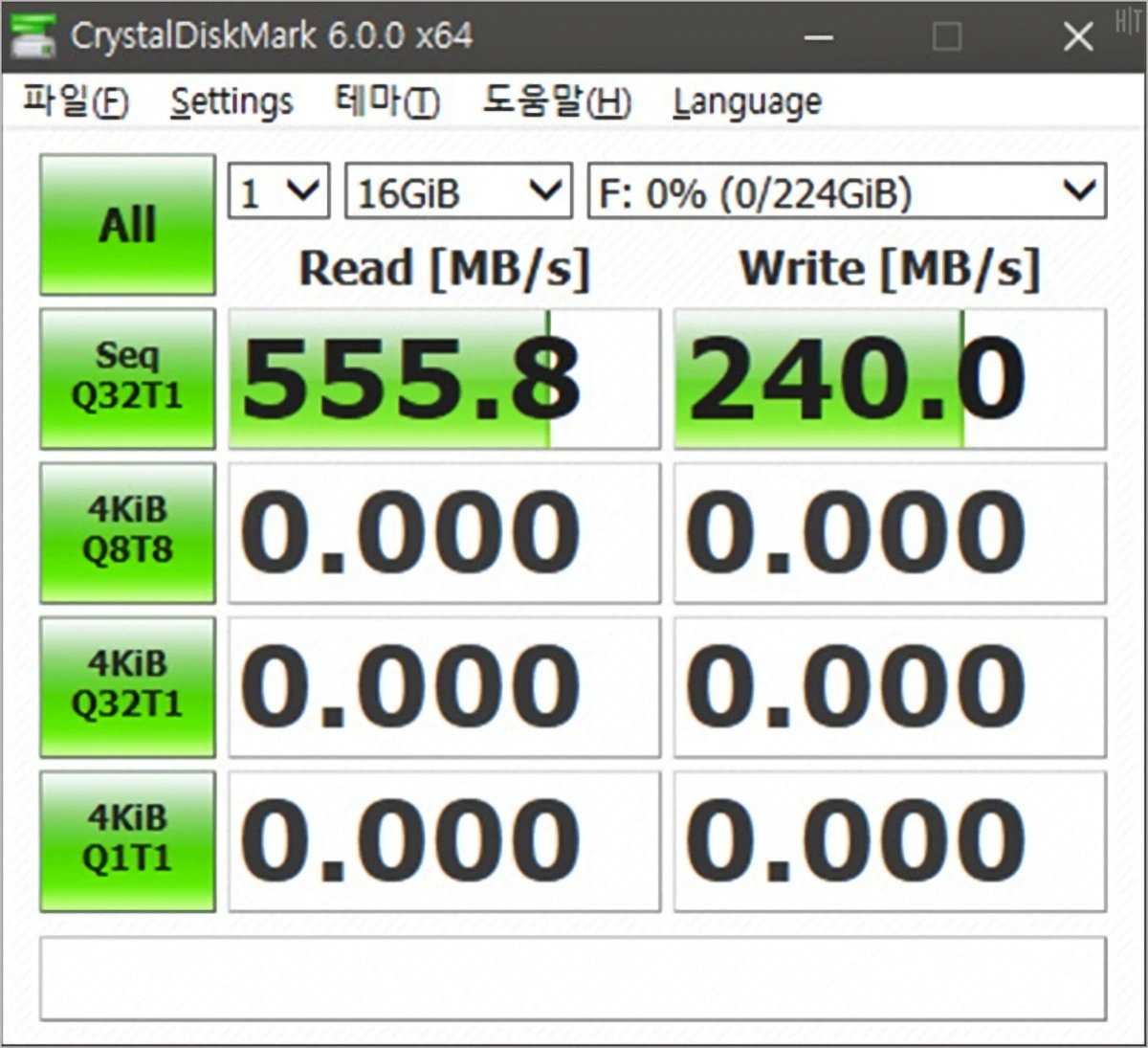Select the 4KiB Q32T1 read result
Viewport: 1148px width, 1048px height.
click(x=444, y=686)
